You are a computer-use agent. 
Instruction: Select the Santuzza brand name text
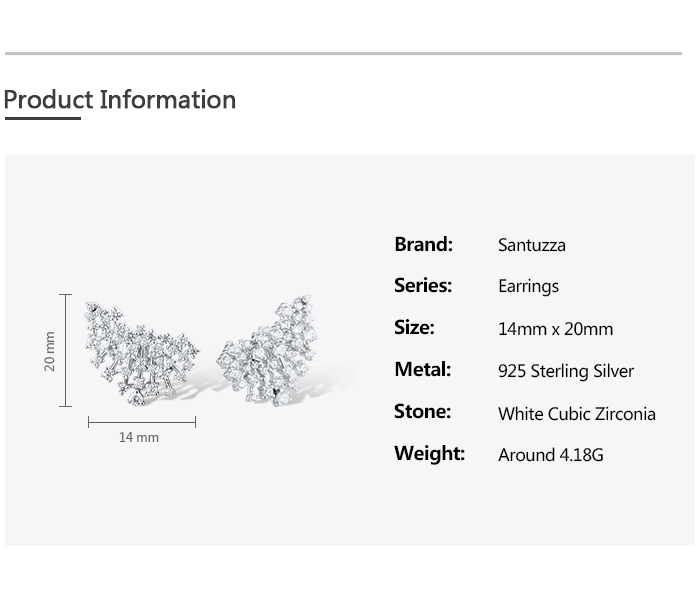(x=532, y=246)
